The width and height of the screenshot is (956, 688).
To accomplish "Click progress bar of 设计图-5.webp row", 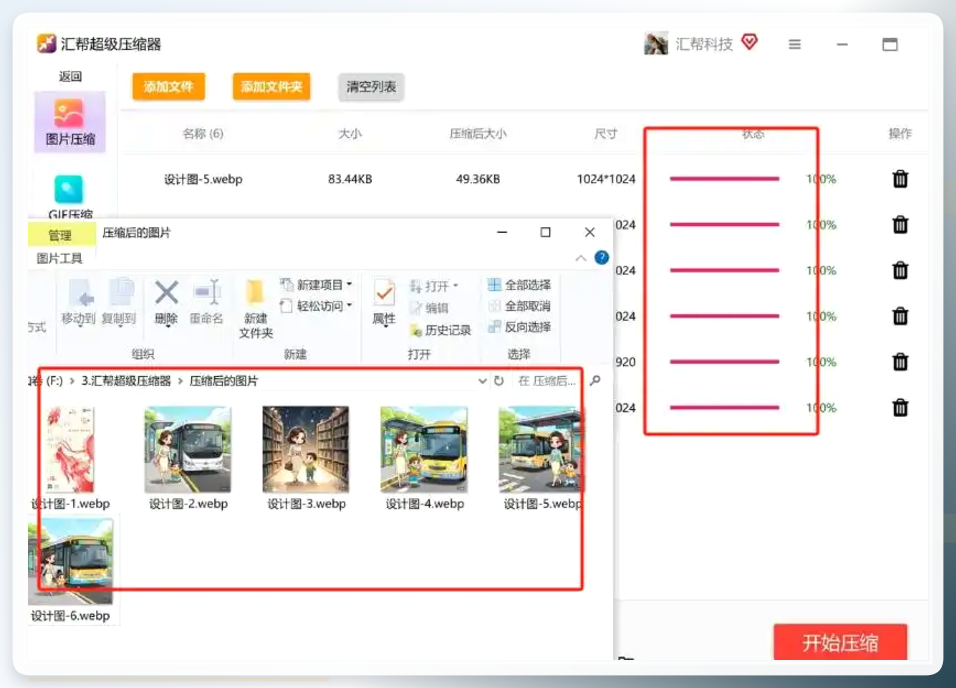I will (724, 179).
